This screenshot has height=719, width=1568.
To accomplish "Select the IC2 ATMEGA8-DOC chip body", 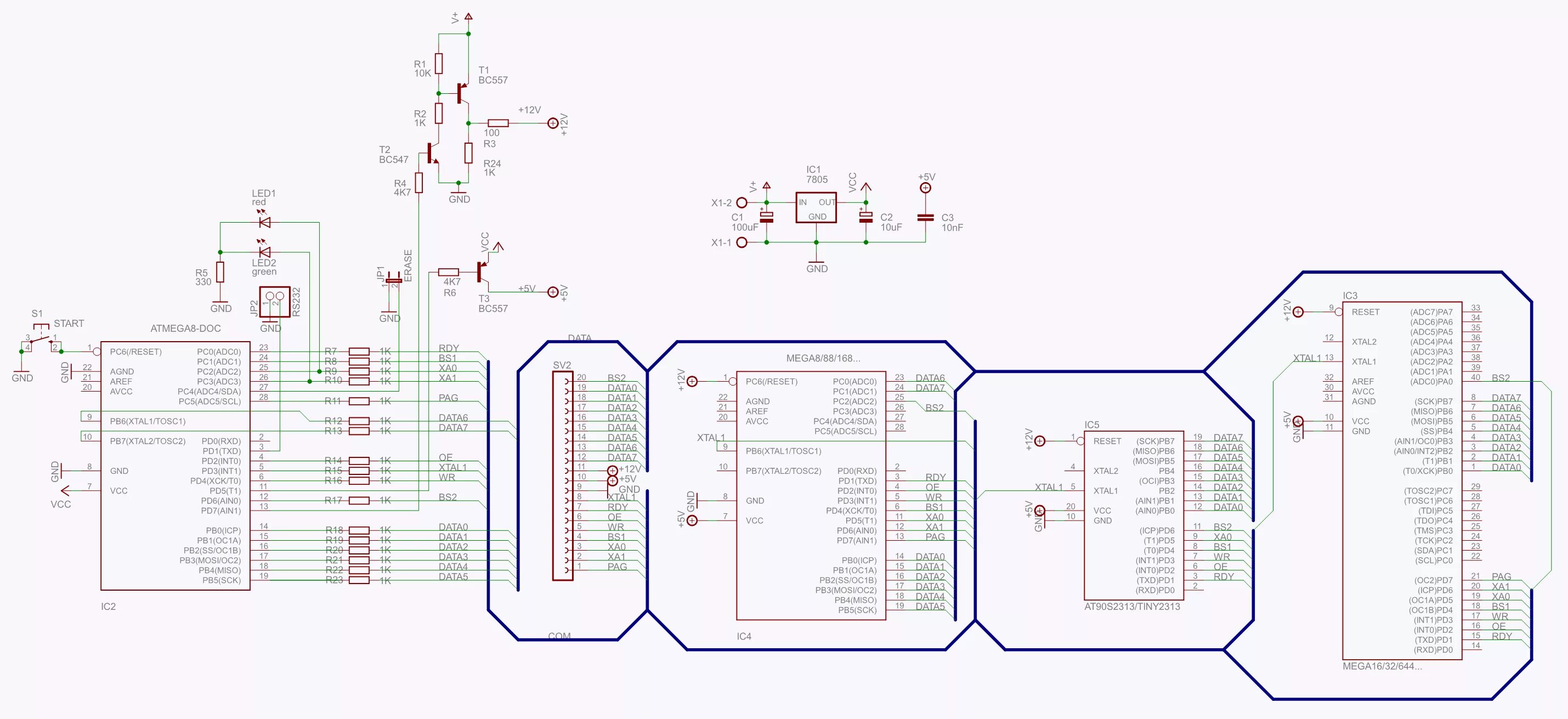I will (176, 466).
